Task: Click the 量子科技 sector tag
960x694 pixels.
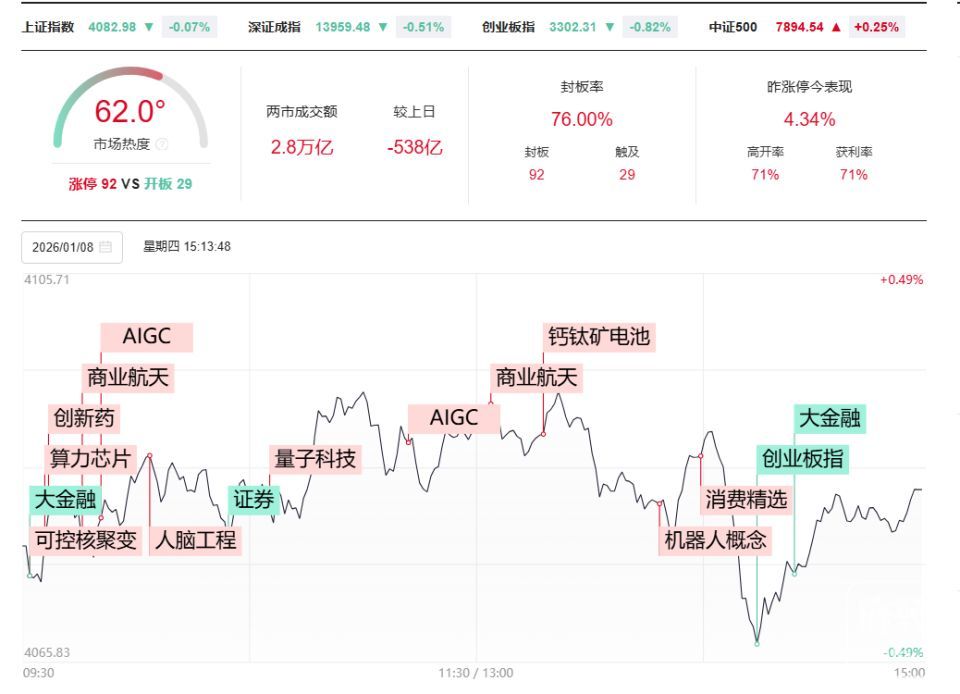Action: click(315, 459)
